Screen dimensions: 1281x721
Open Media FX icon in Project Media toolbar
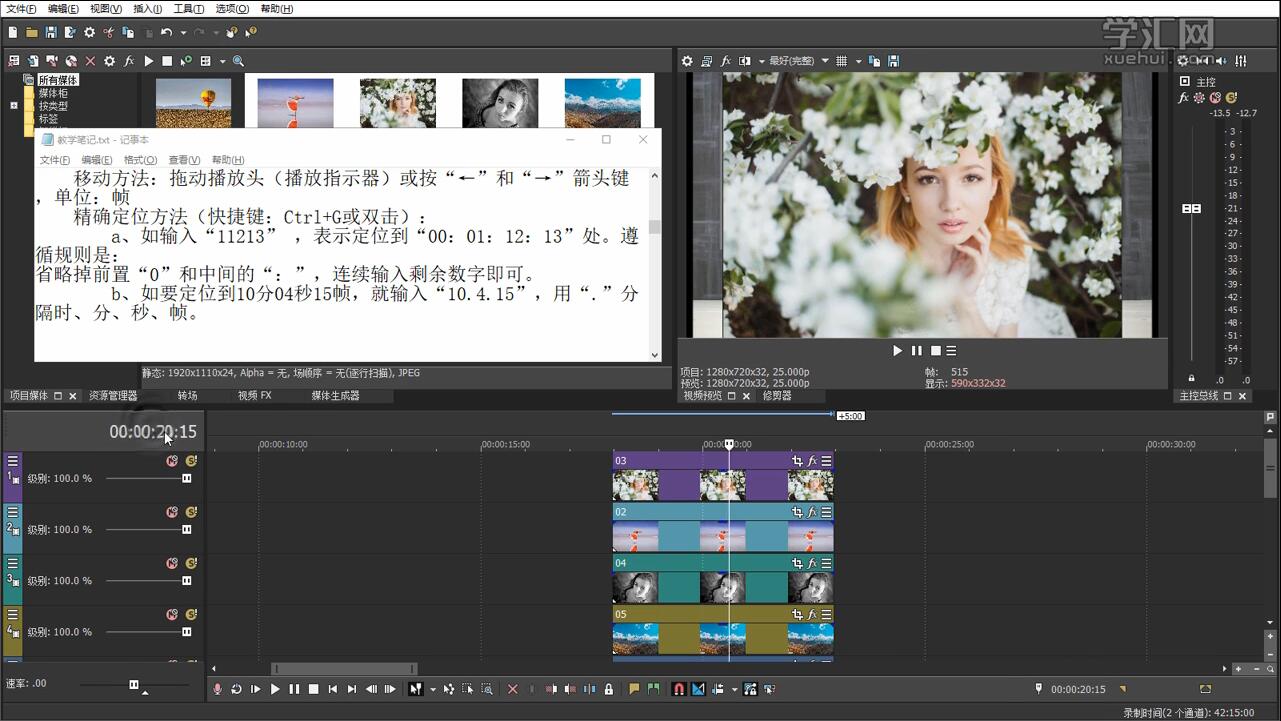coord(129,61)
